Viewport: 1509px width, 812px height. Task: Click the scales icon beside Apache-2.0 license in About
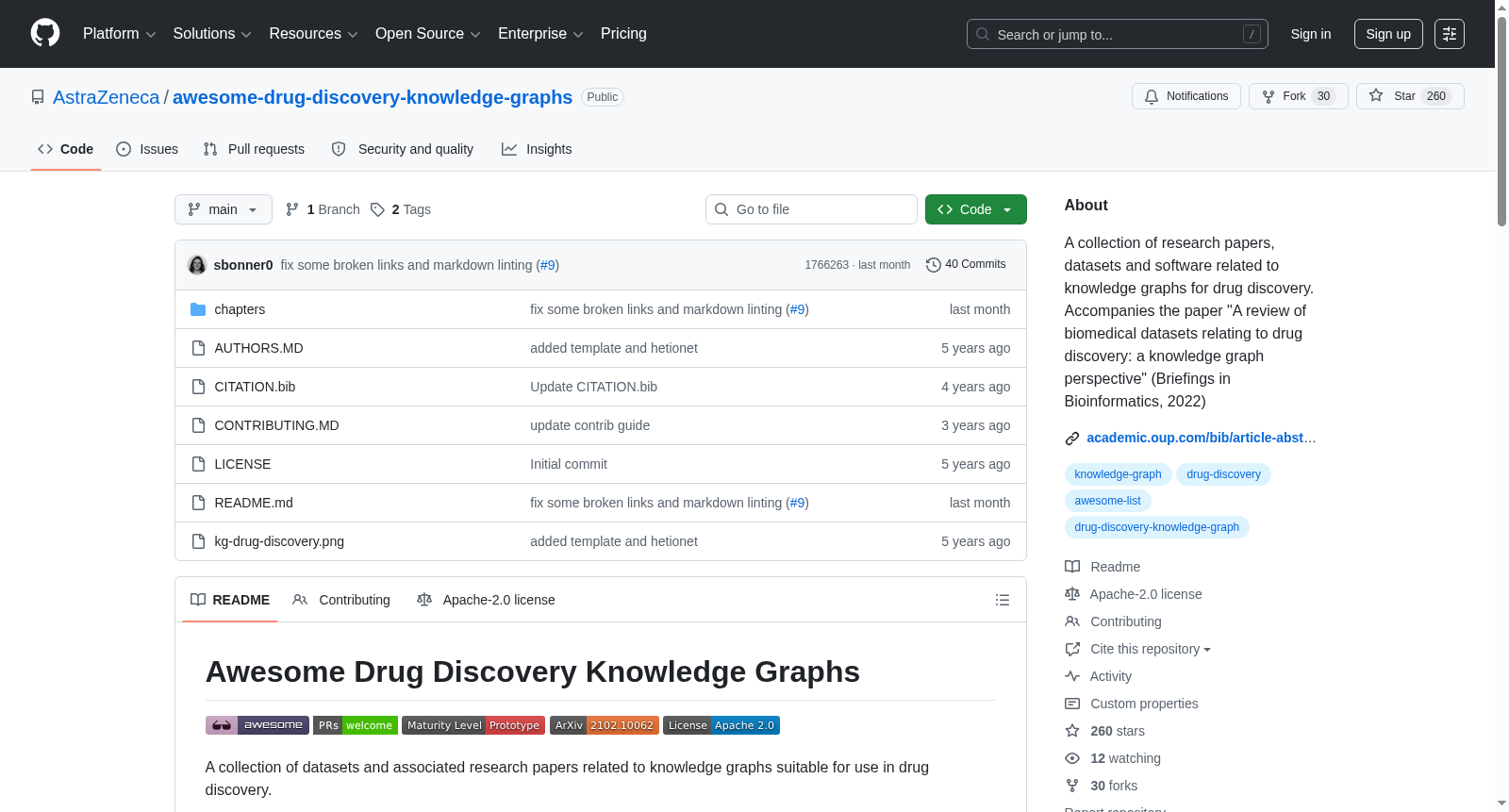click(x=1072, y=594)
